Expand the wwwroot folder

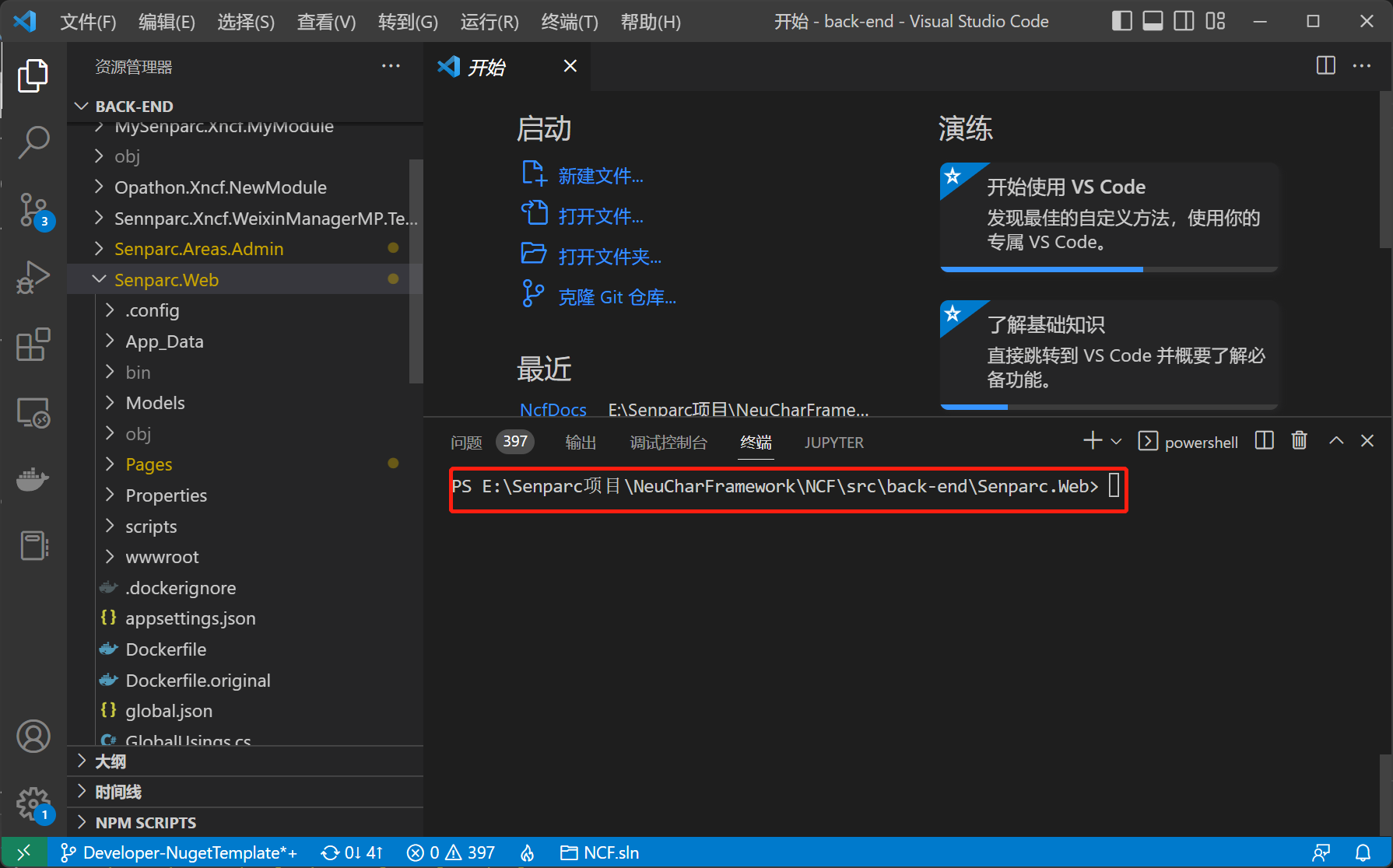pos(245,557)
